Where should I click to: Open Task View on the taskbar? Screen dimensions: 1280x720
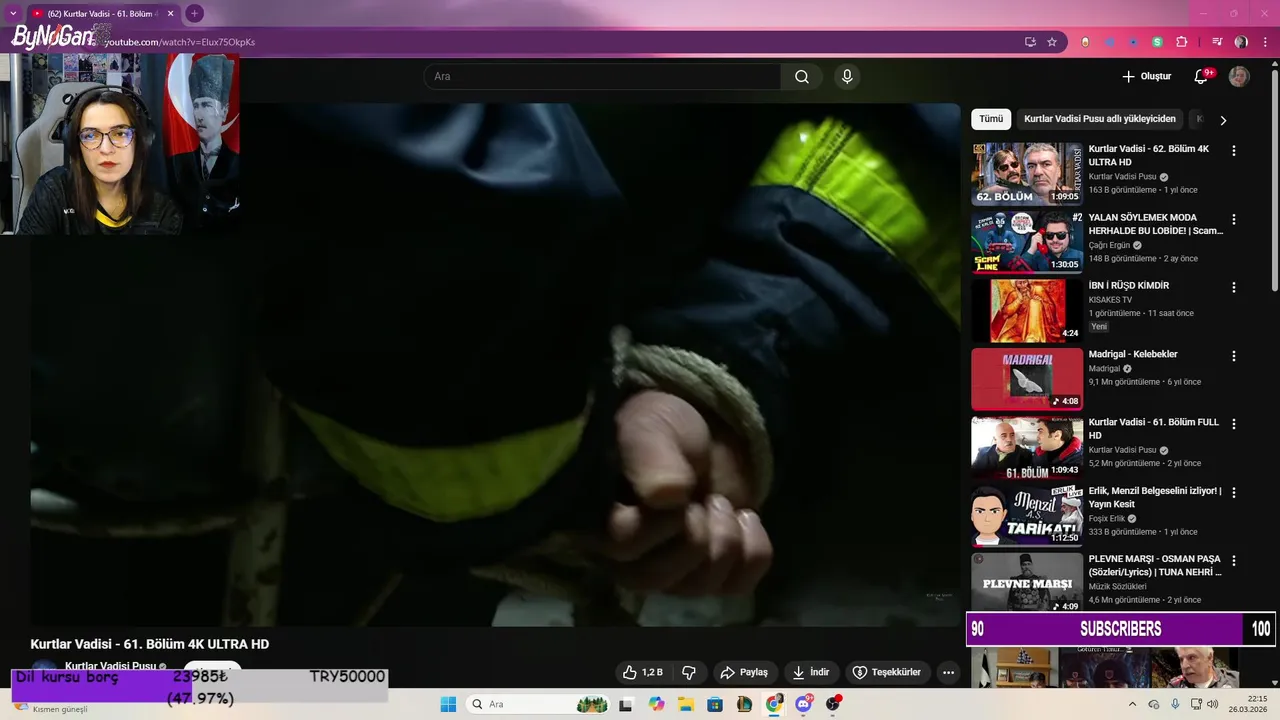point(626,705)
